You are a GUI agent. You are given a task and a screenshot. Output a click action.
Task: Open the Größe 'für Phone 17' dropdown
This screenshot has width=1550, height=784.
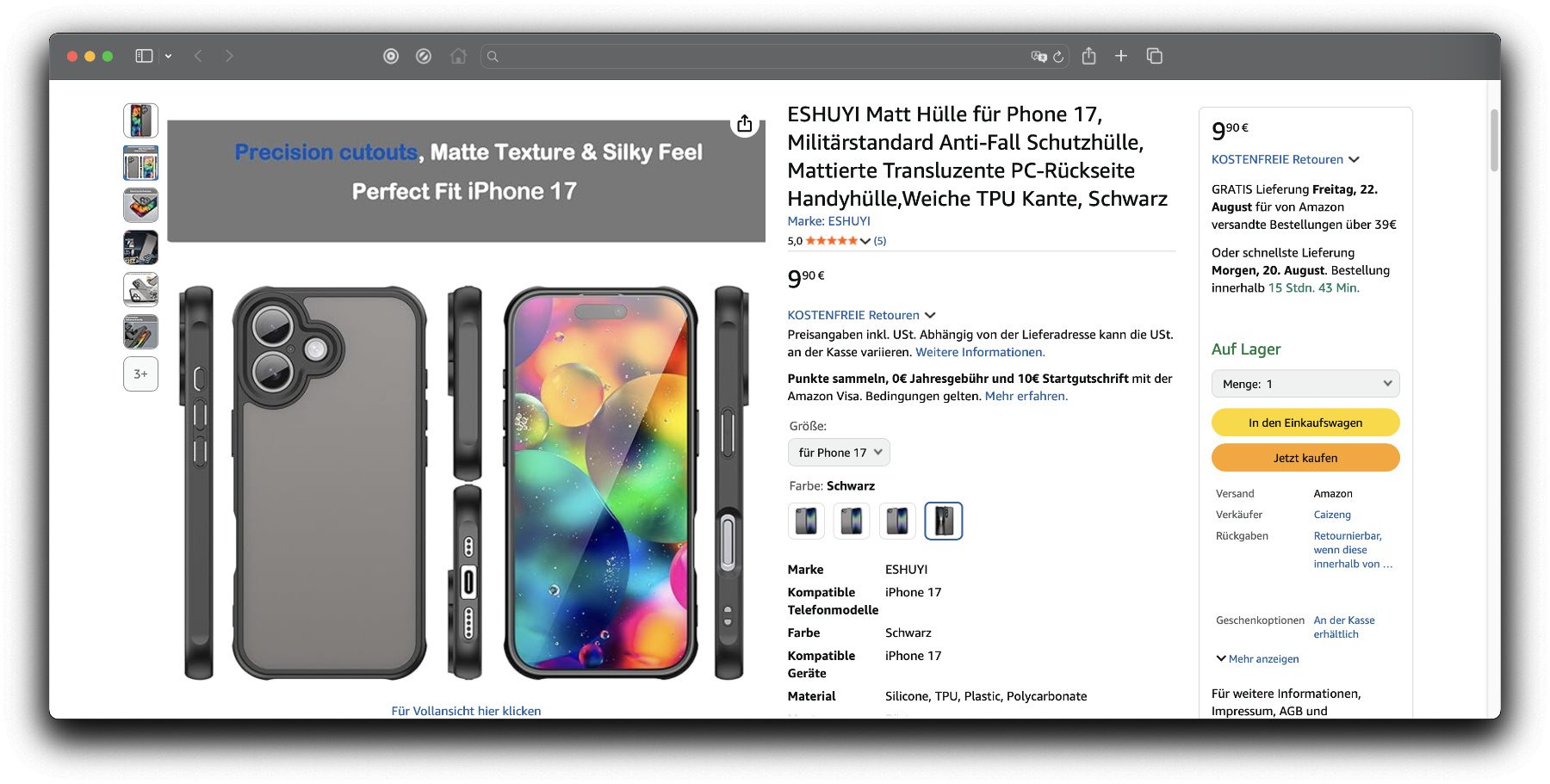pos(839,453)
